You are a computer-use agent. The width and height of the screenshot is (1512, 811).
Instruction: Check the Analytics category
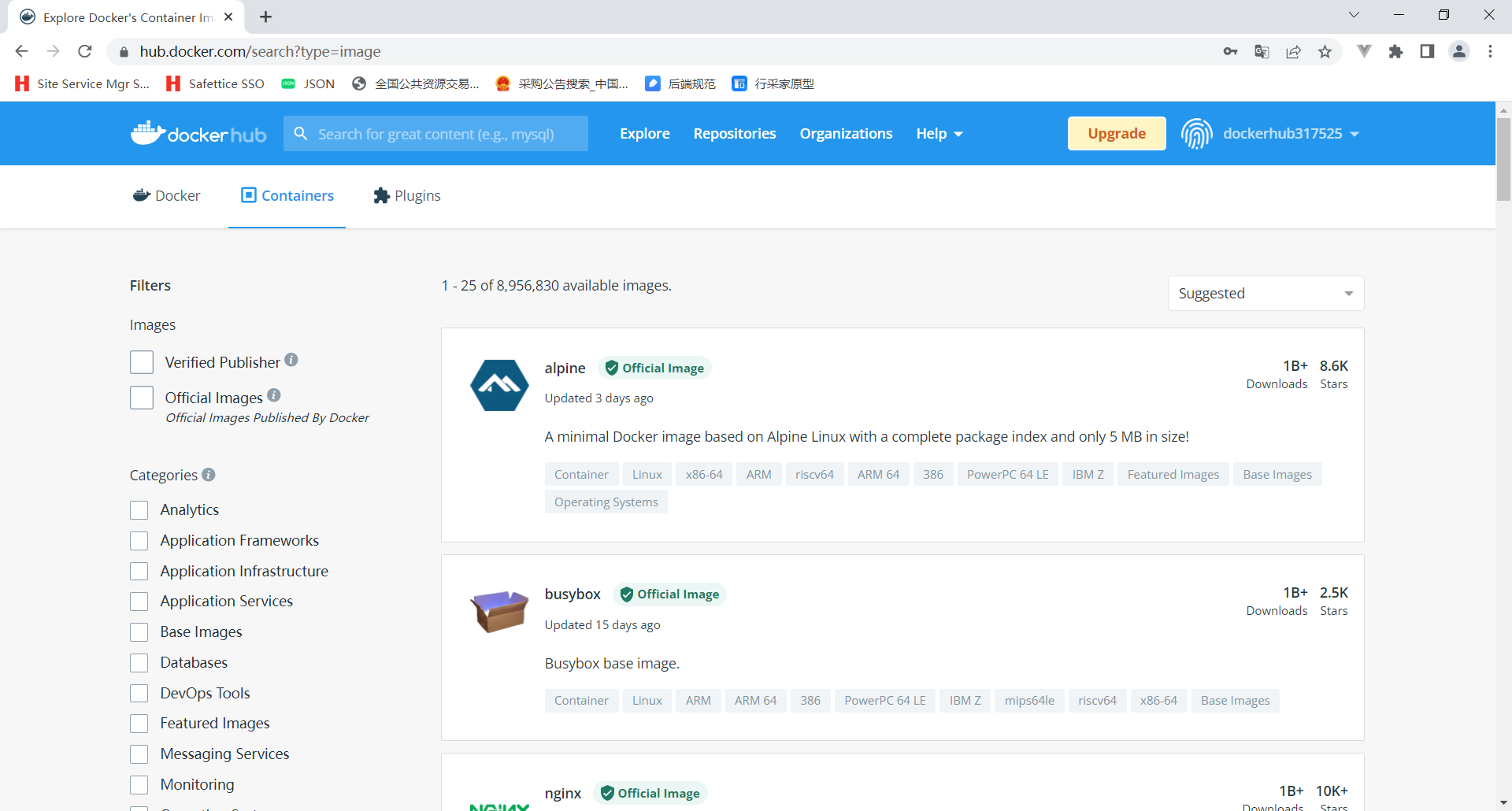(139, 510)
